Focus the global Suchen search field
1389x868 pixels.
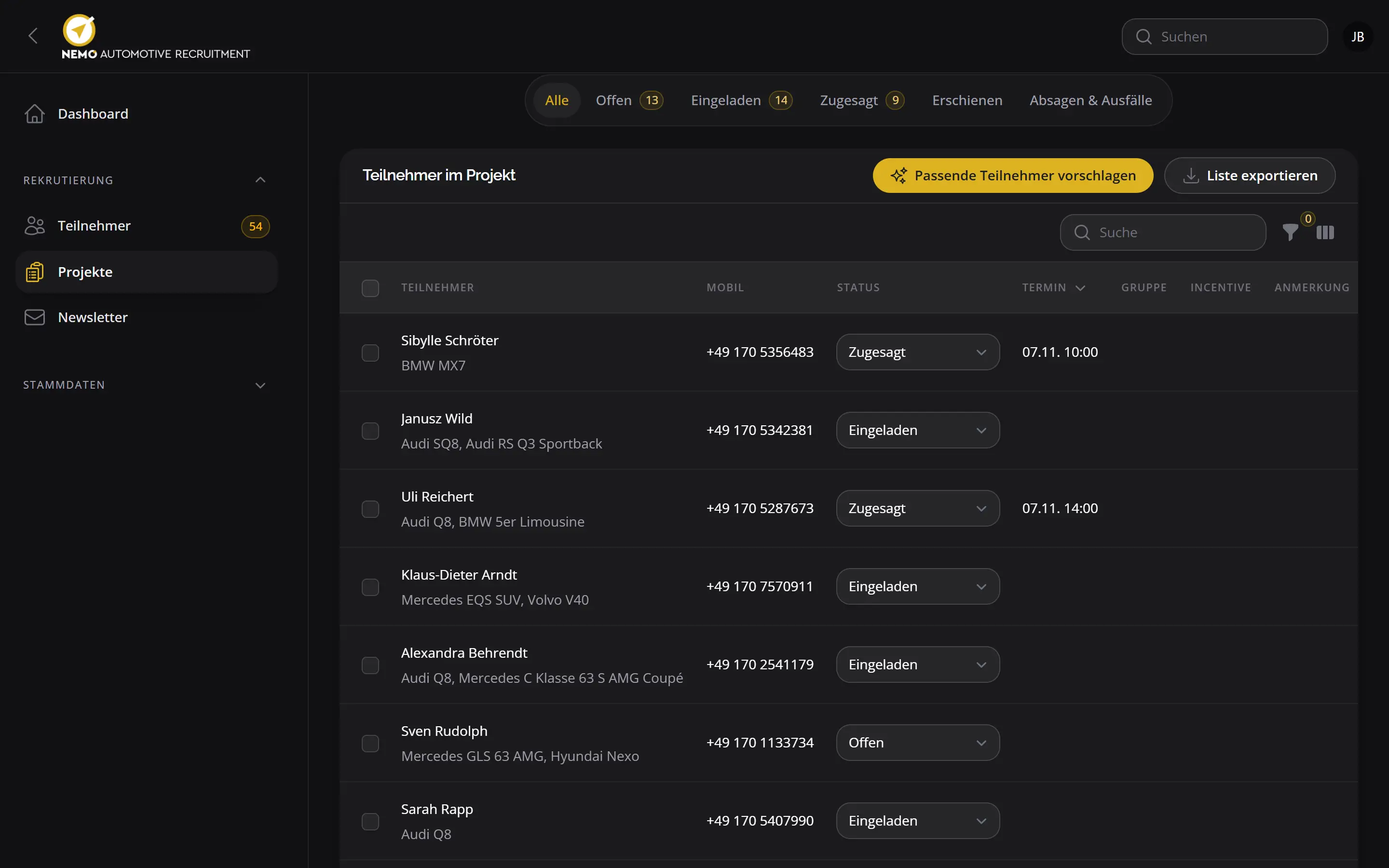click(1224, 37)
